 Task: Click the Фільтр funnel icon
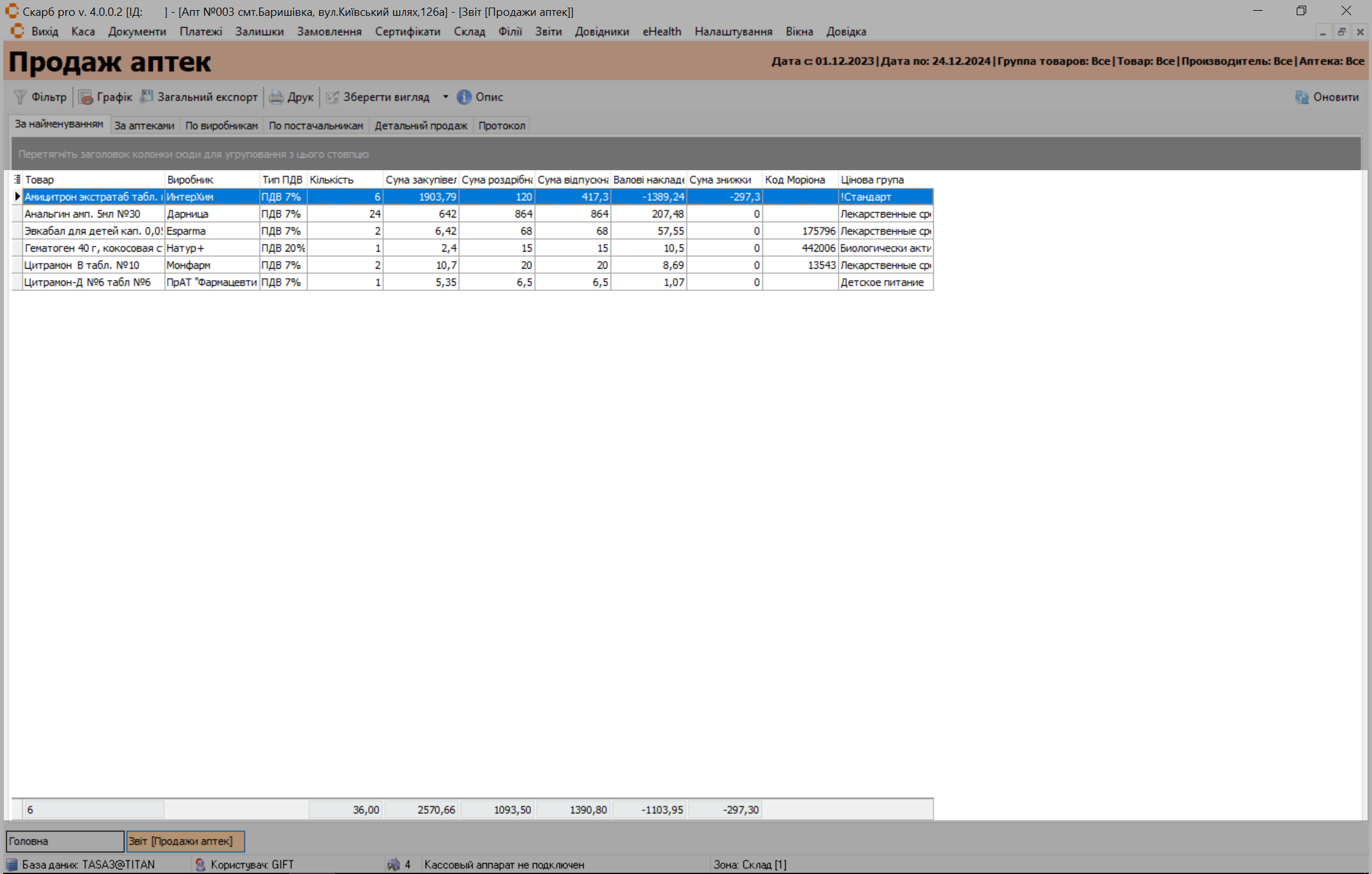20,97
